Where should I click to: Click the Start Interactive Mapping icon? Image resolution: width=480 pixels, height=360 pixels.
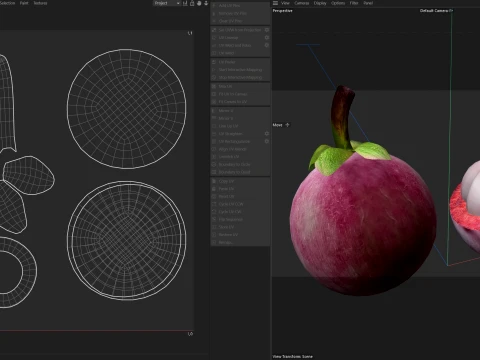214,70
